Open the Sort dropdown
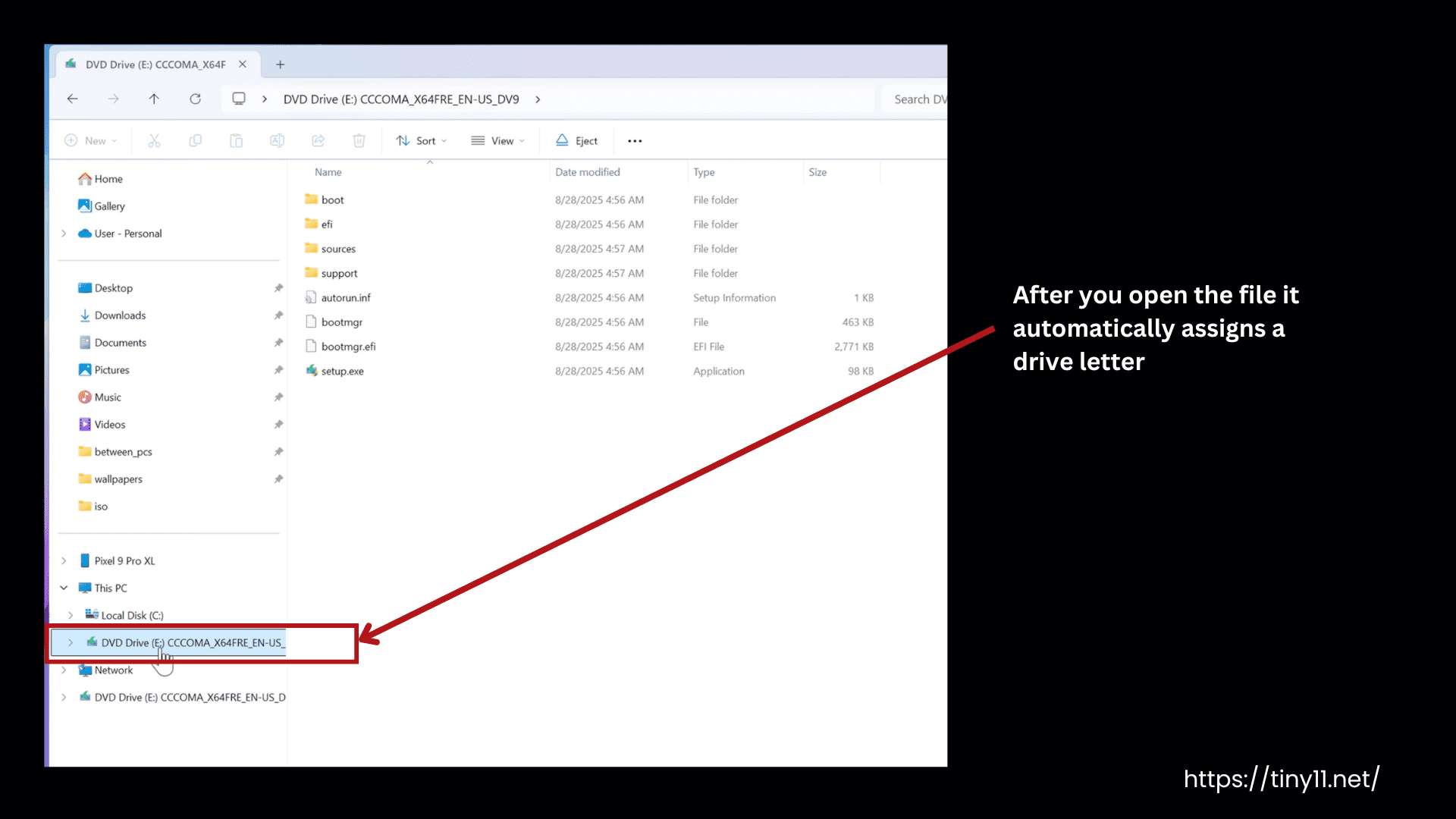 pos(421,140)
